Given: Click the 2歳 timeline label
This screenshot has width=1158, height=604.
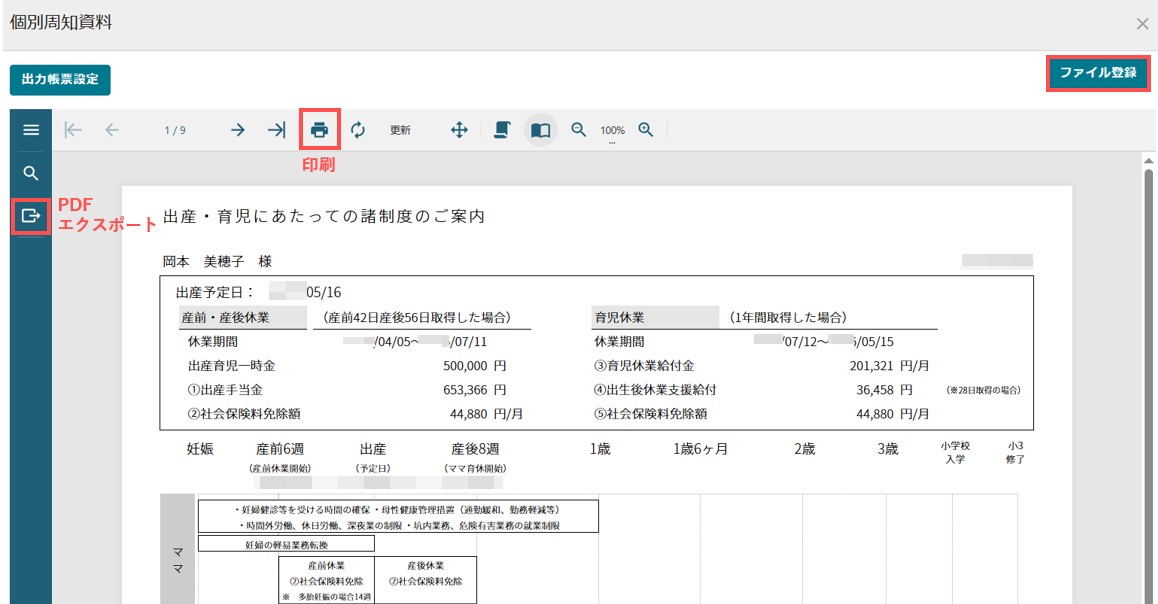Looking at the screenshot, I should [804, 449].
